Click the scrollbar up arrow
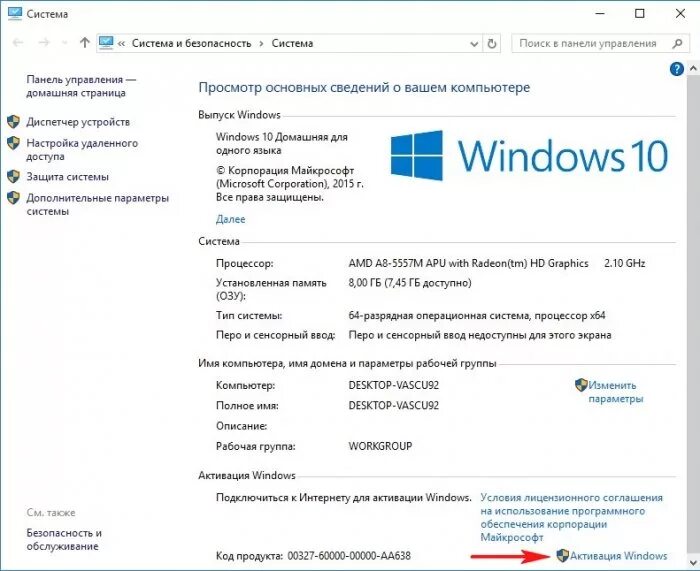 [693, 69]
